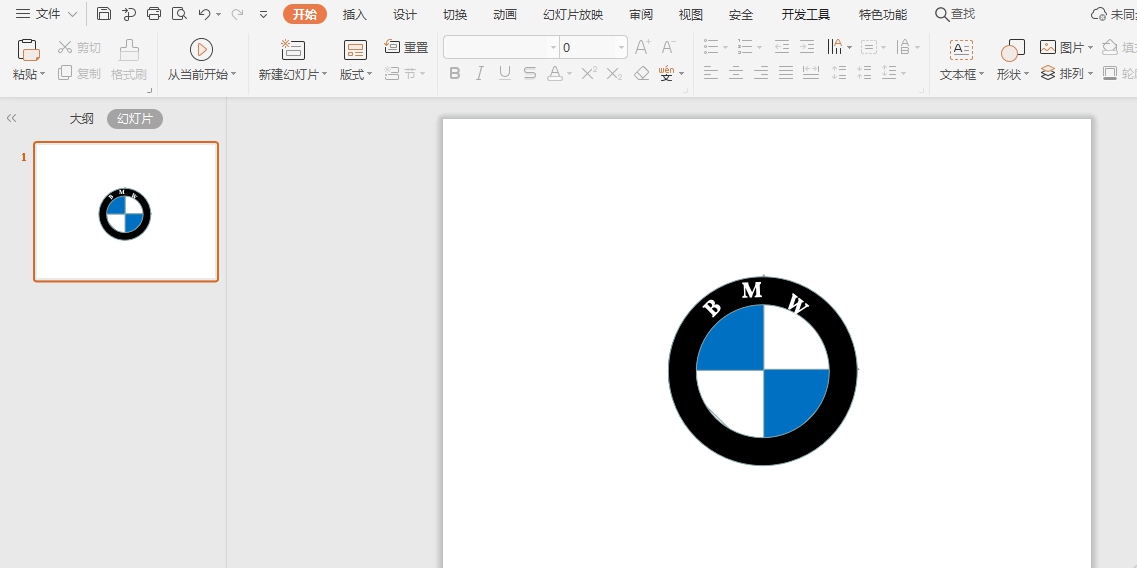
Task: Toggle align text left
Action: point(711,73)
